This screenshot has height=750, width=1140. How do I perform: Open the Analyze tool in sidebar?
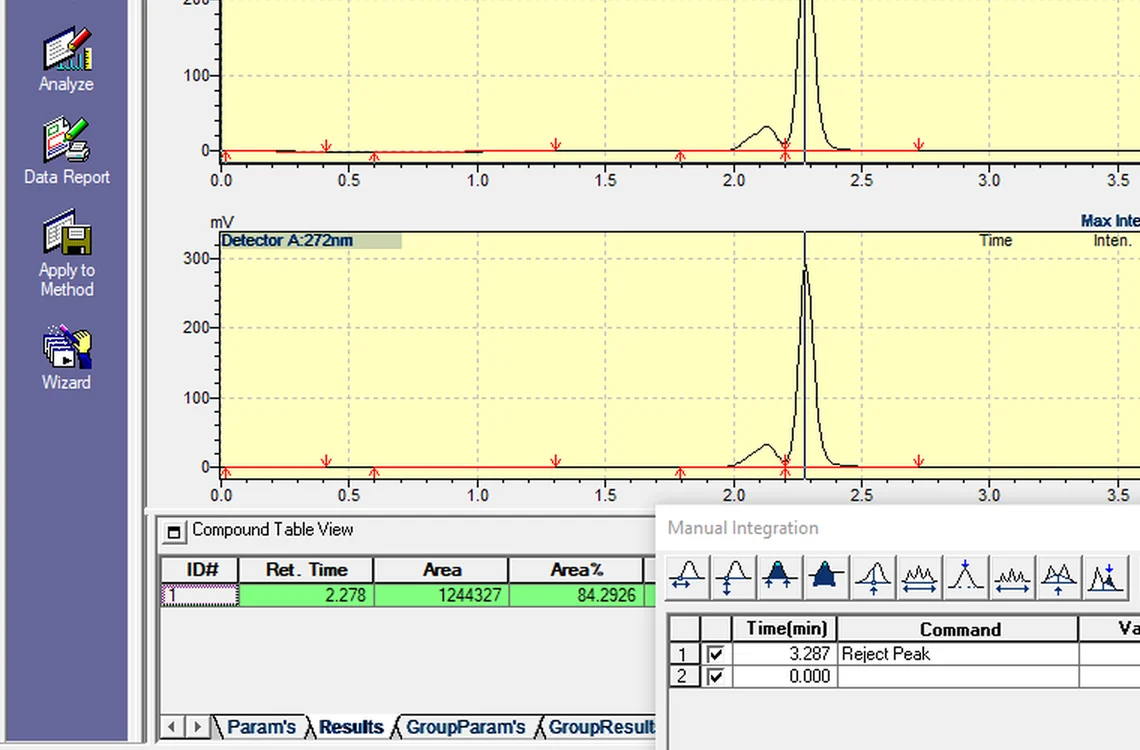coord(66,60)
